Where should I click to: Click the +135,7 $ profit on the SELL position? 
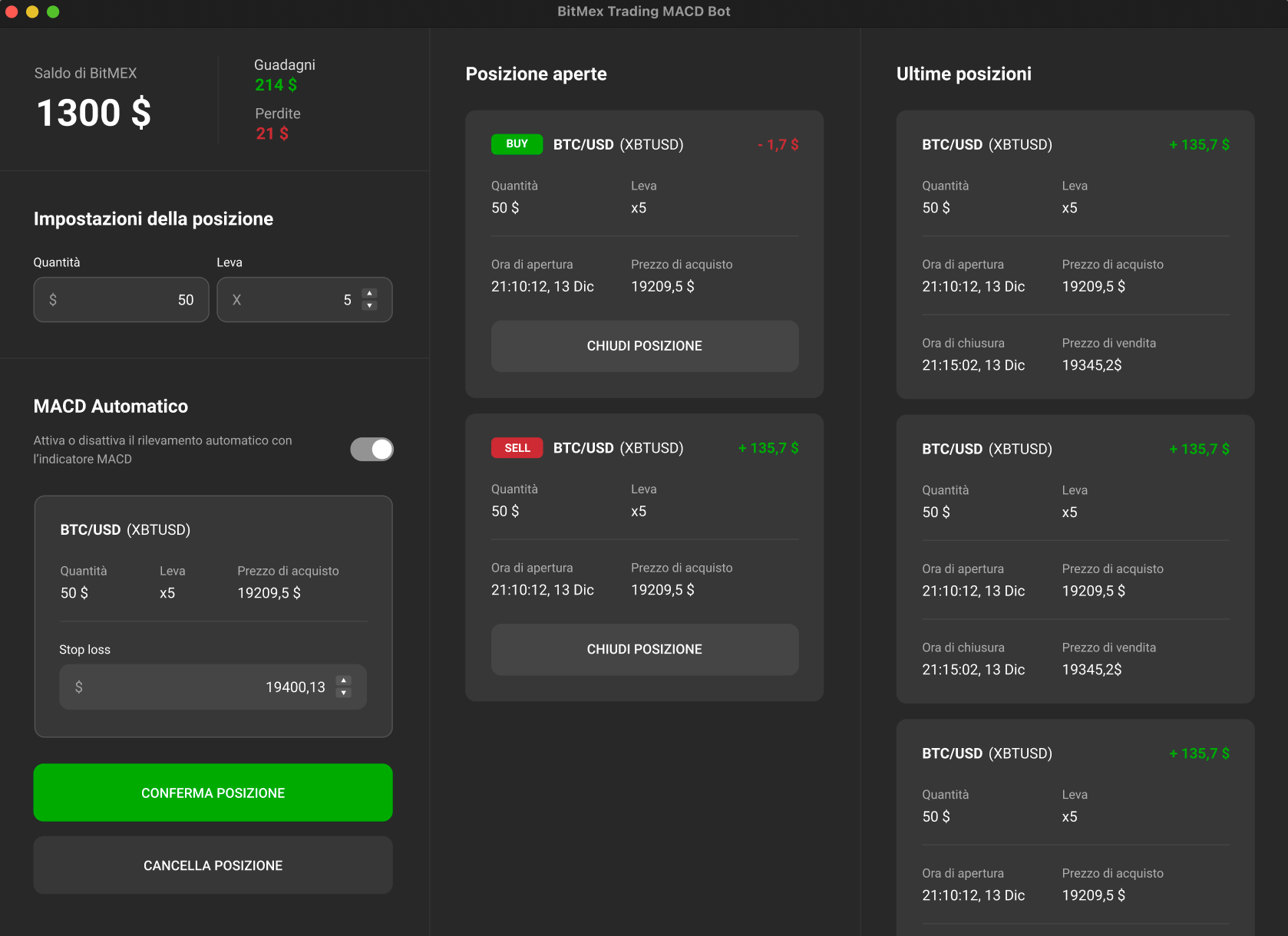pos(768,448)
